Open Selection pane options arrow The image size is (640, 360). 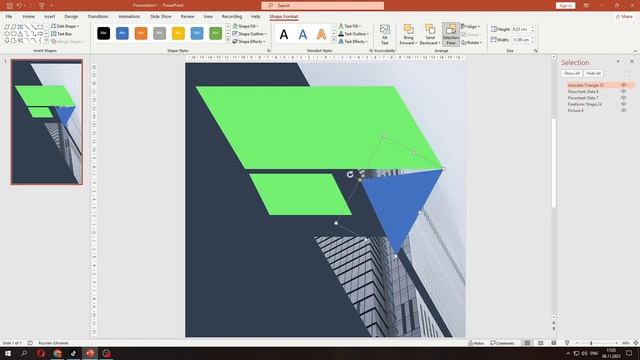618,62
